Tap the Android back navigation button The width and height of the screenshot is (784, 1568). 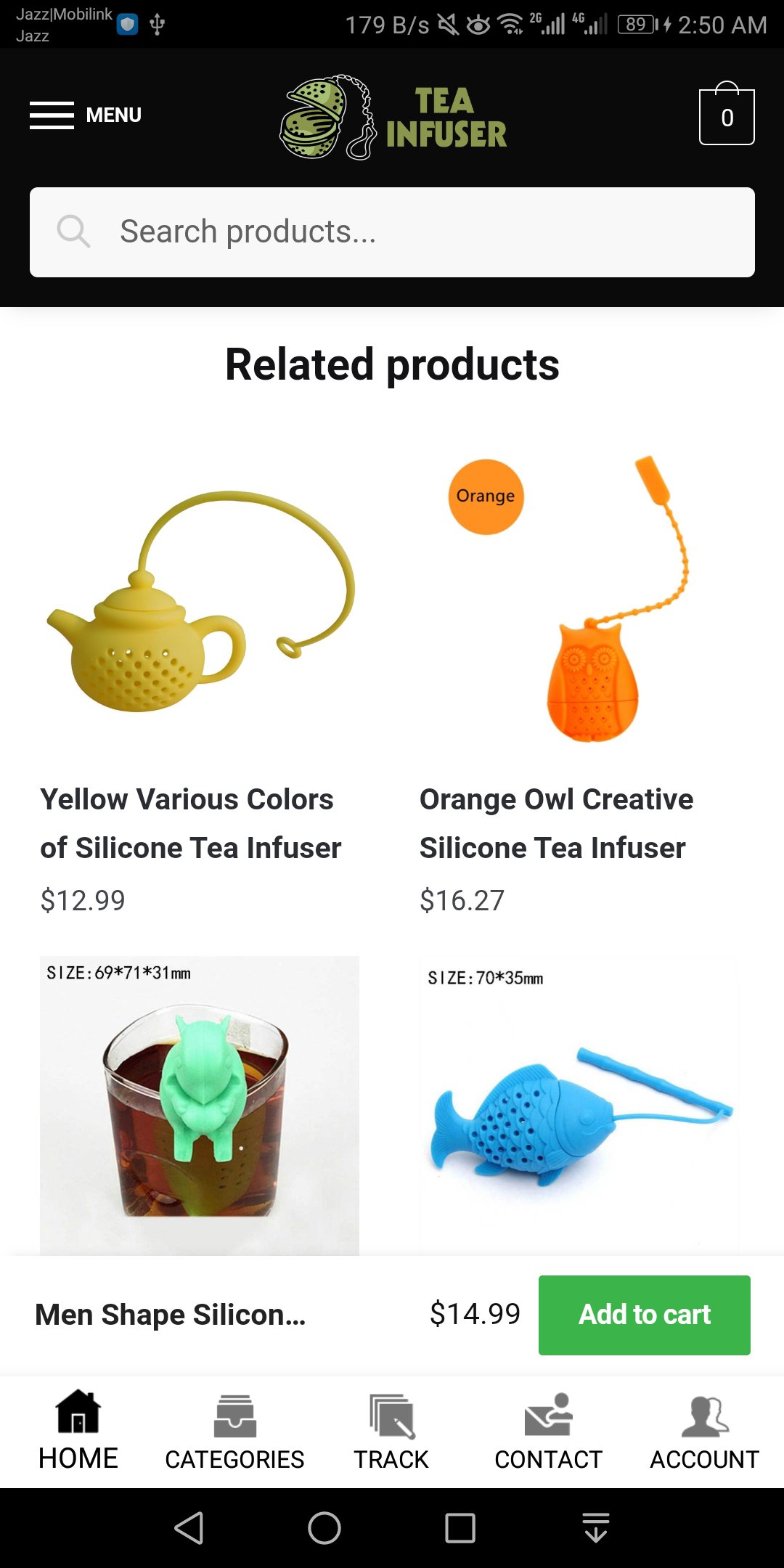[x=189, y=1528]
